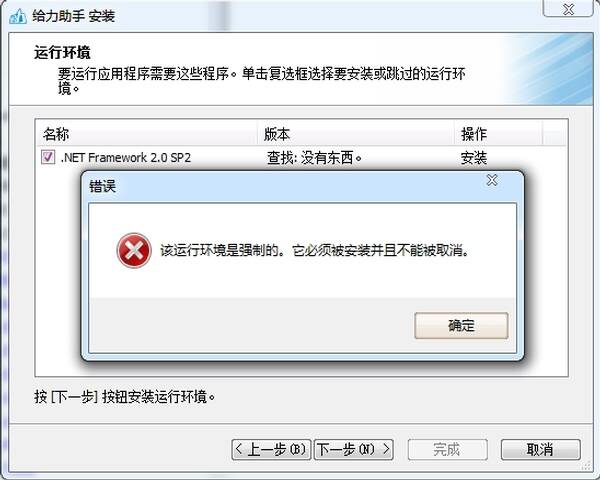Close the 给力助手 安装 window
Viewport: 600px width, 480px height.
point(568,9)
